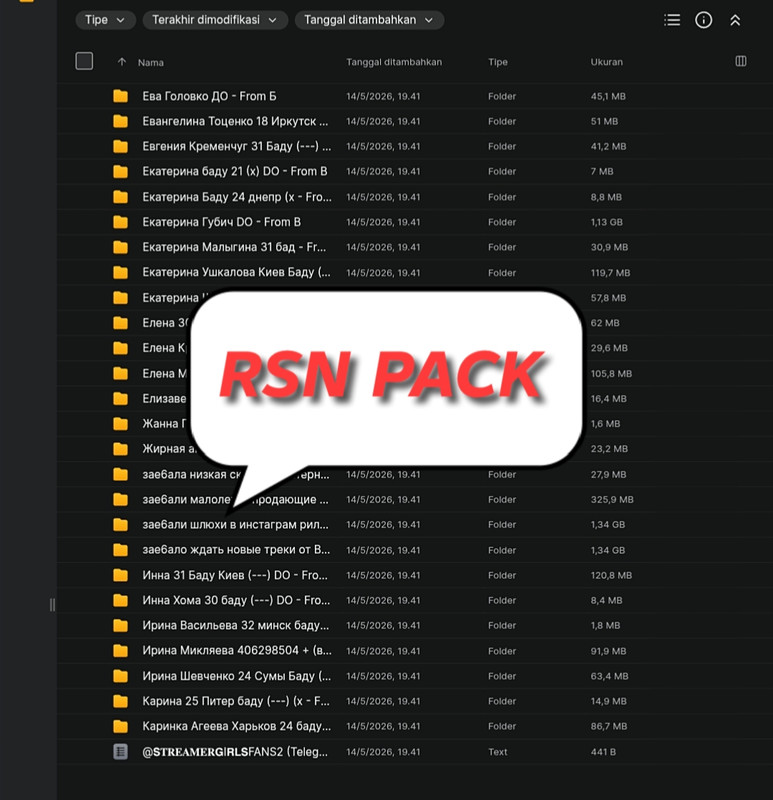Screen dimensions: 773x800
Task: Click folder icon in the 57,8 MB row
Action: pos(120,297)
